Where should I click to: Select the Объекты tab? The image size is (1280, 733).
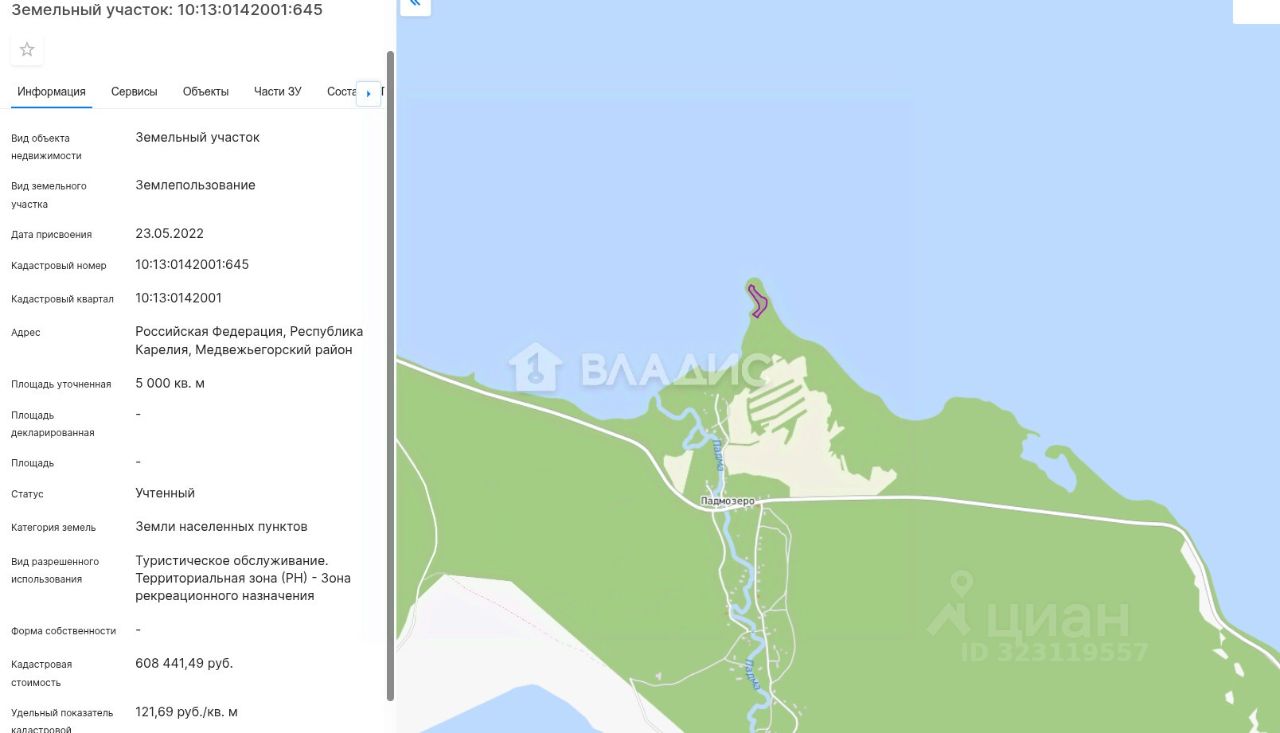tap(206, 91)
